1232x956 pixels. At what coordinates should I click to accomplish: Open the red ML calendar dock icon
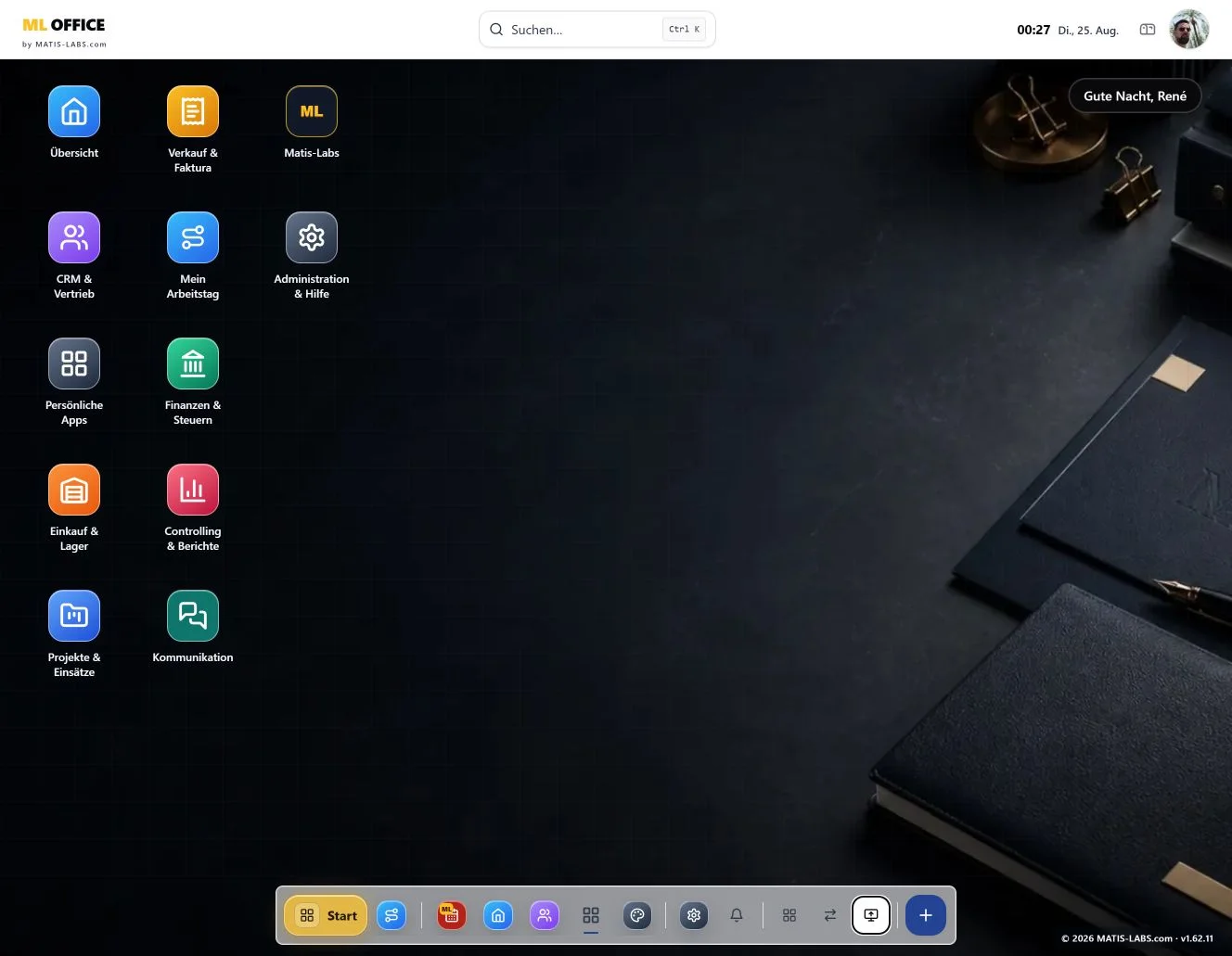452,915
